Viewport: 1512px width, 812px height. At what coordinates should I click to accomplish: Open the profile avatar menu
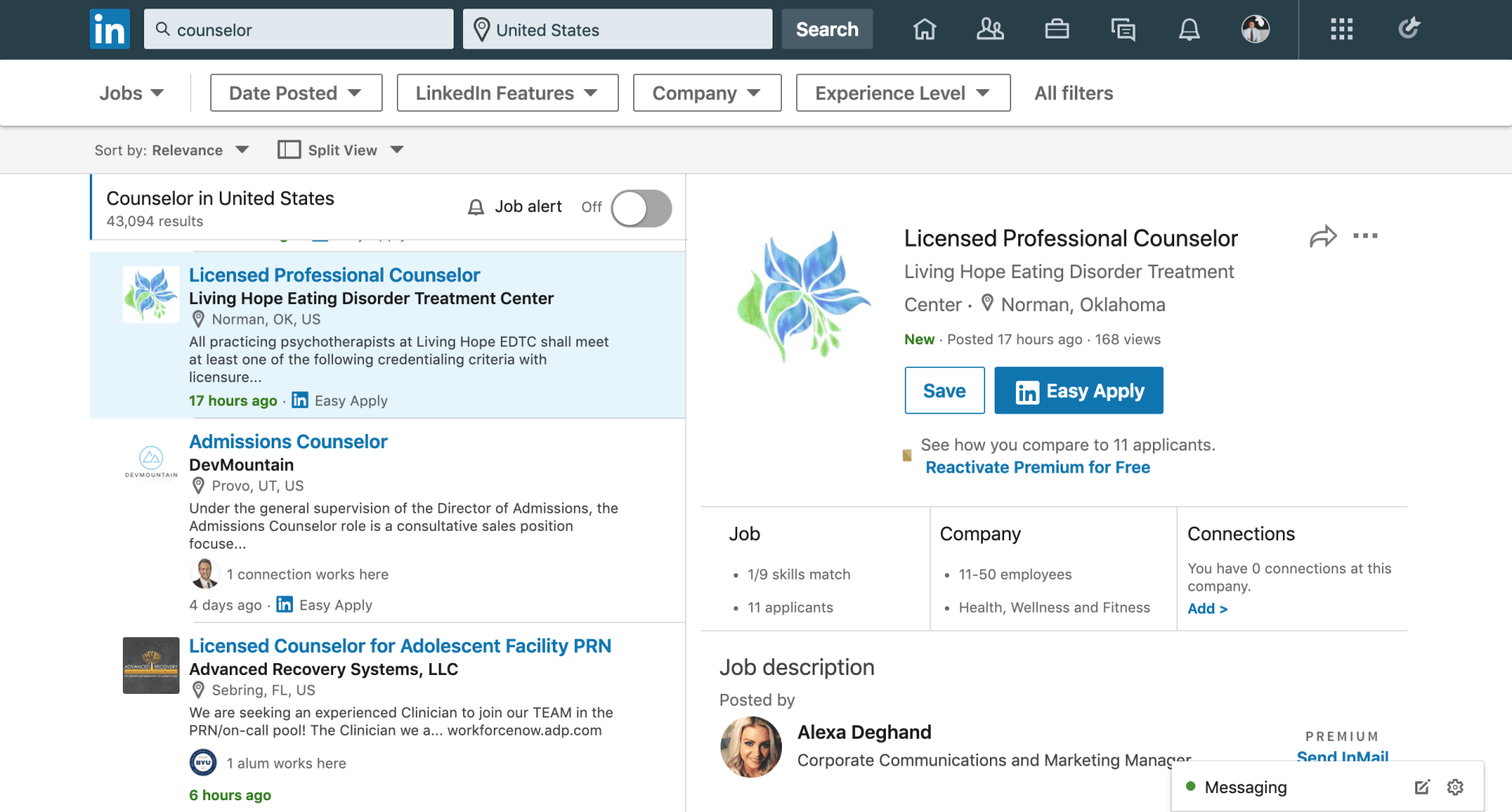click(1255, 29)
